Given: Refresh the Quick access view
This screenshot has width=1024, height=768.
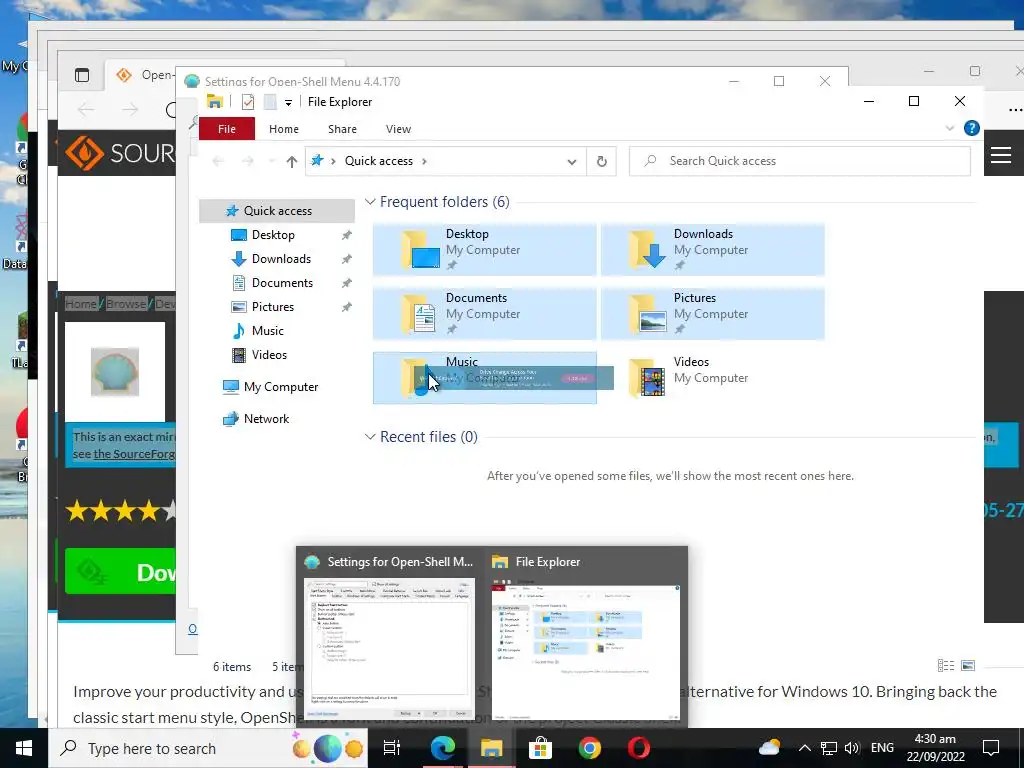Looking at the screenshot, I should pyautogui.click(x=601, y=161).
